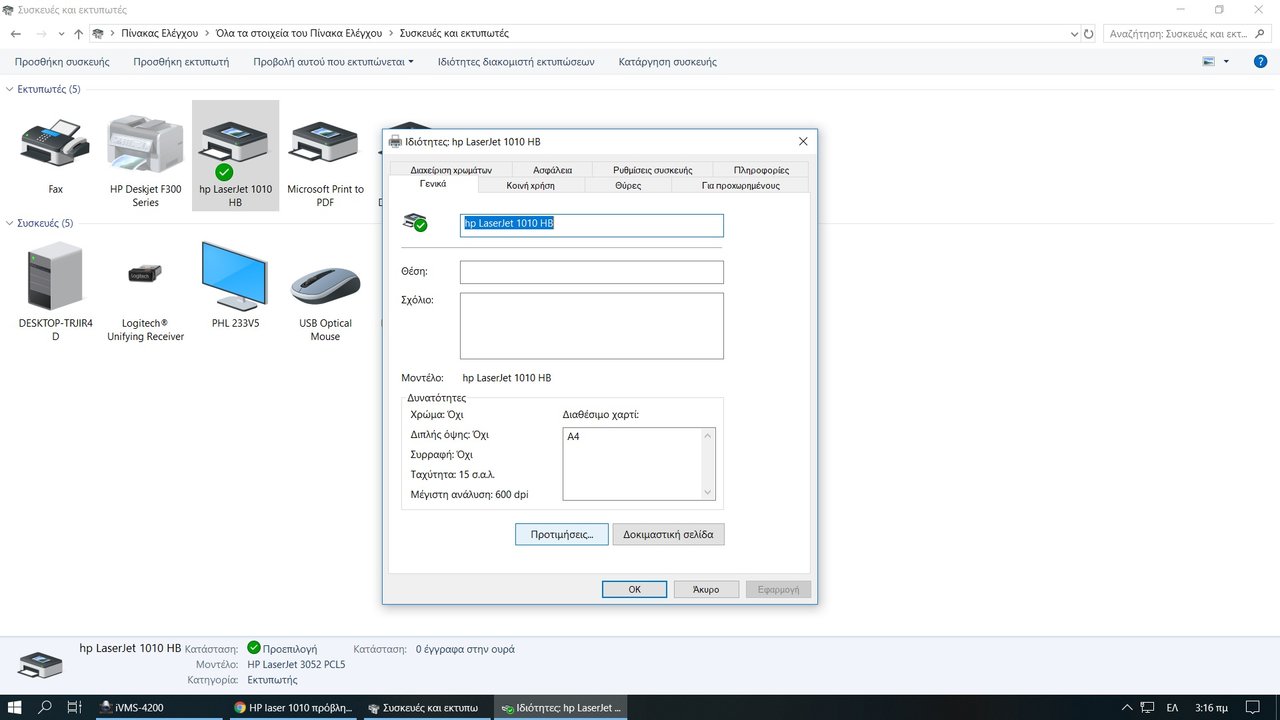Open the view options dropdown arrow
The width and height of the screenshot is (1280, 720).
pos(1227,62)
